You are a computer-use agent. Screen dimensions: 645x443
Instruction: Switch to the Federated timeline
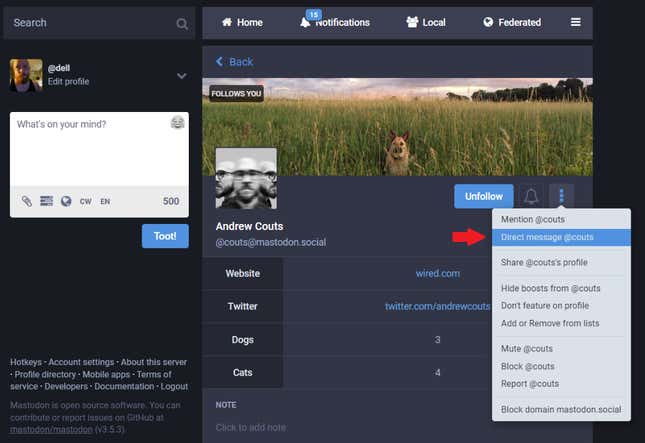[512, 22]
